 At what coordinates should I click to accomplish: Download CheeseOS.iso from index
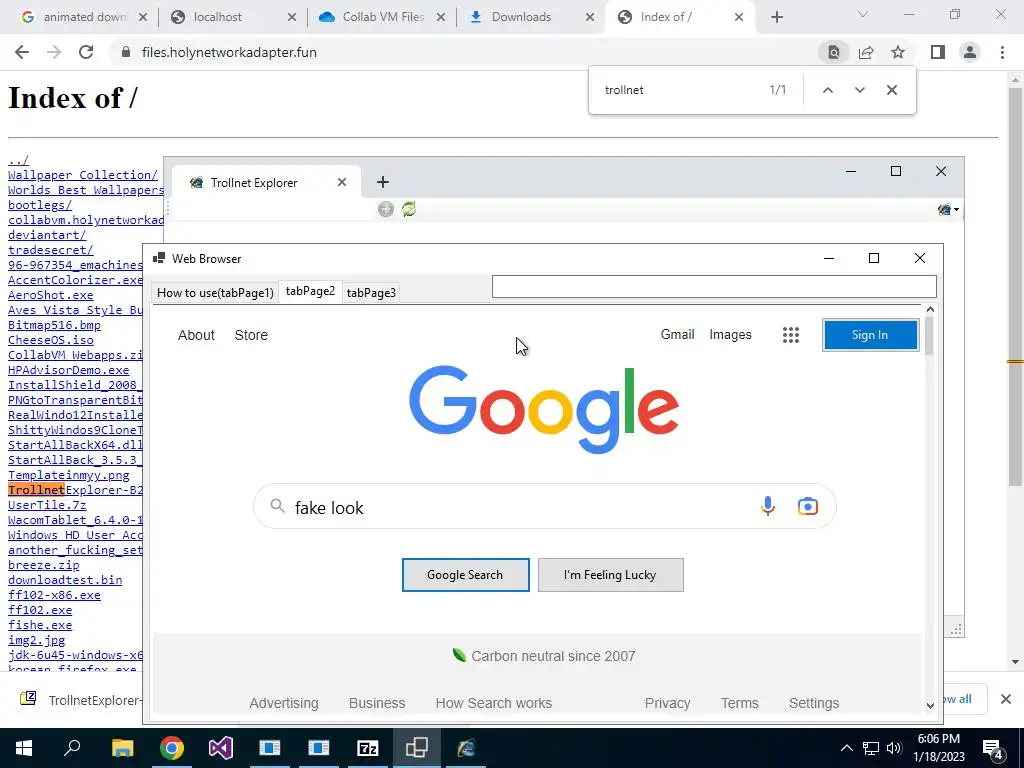coord(51,340)
